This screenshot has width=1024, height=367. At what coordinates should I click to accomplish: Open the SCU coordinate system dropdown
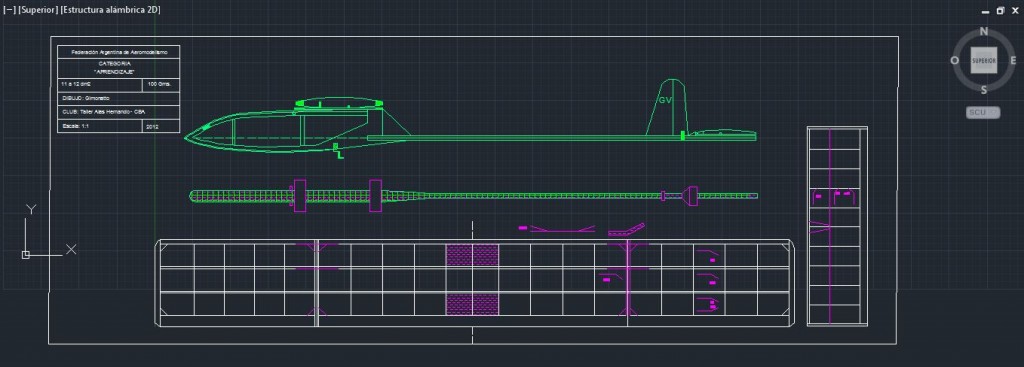pos(983,112)
